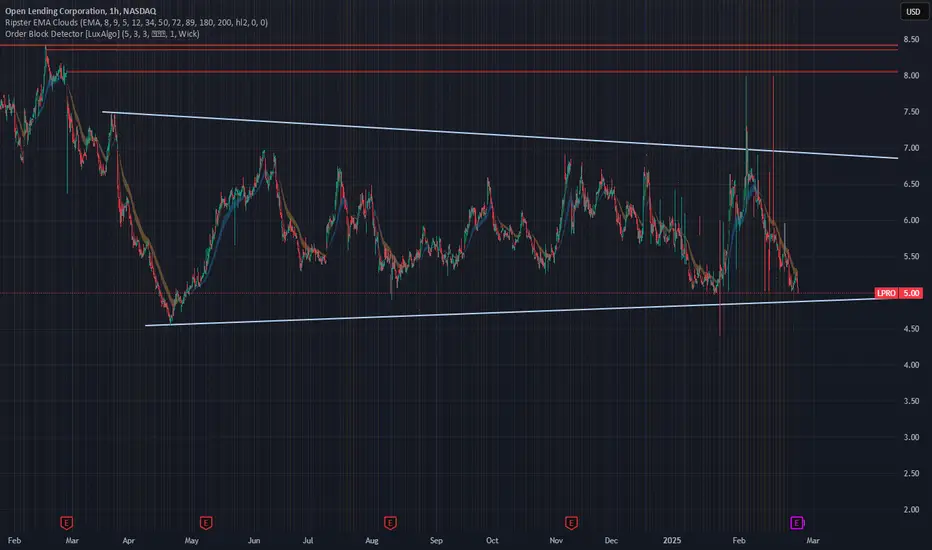Select the red horizontal line at the 8.00 level
Screen dimensions: 932x550
click(481, 72)
